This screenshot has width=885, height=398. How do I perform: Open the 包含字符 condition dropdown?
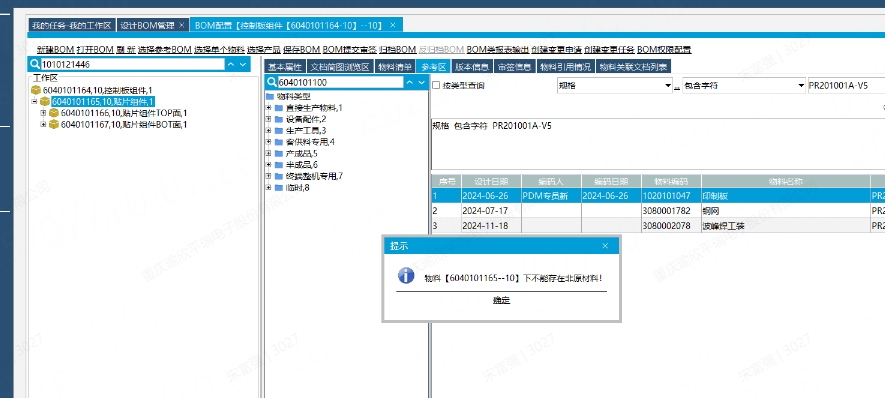(x=801, y=86)
